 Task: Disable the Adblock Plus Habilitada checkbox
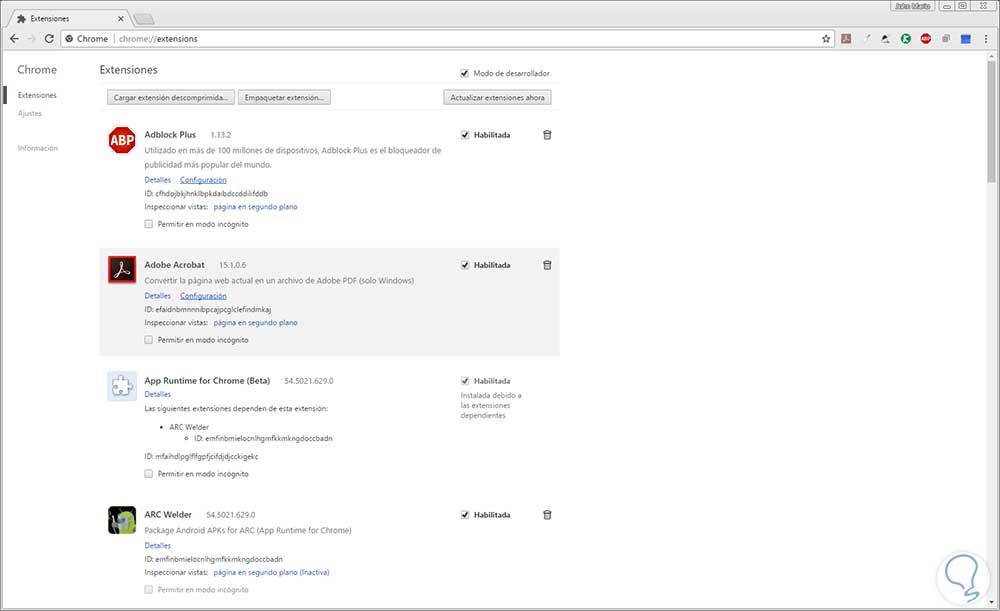pyautogui.click(x=465, y=134)
